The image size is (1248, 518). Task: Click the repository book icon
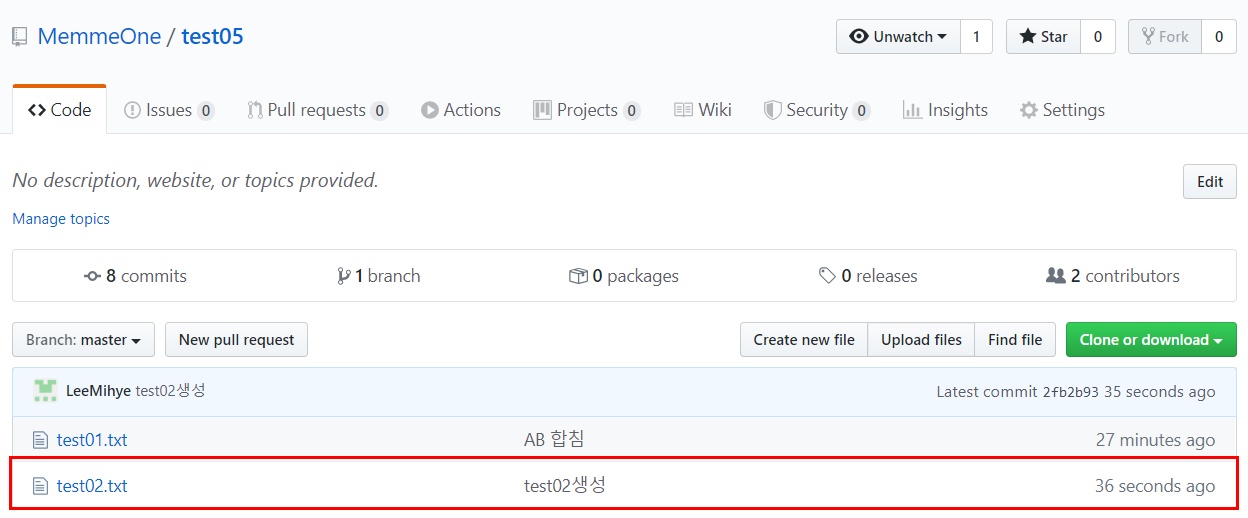tap(19, 37)
